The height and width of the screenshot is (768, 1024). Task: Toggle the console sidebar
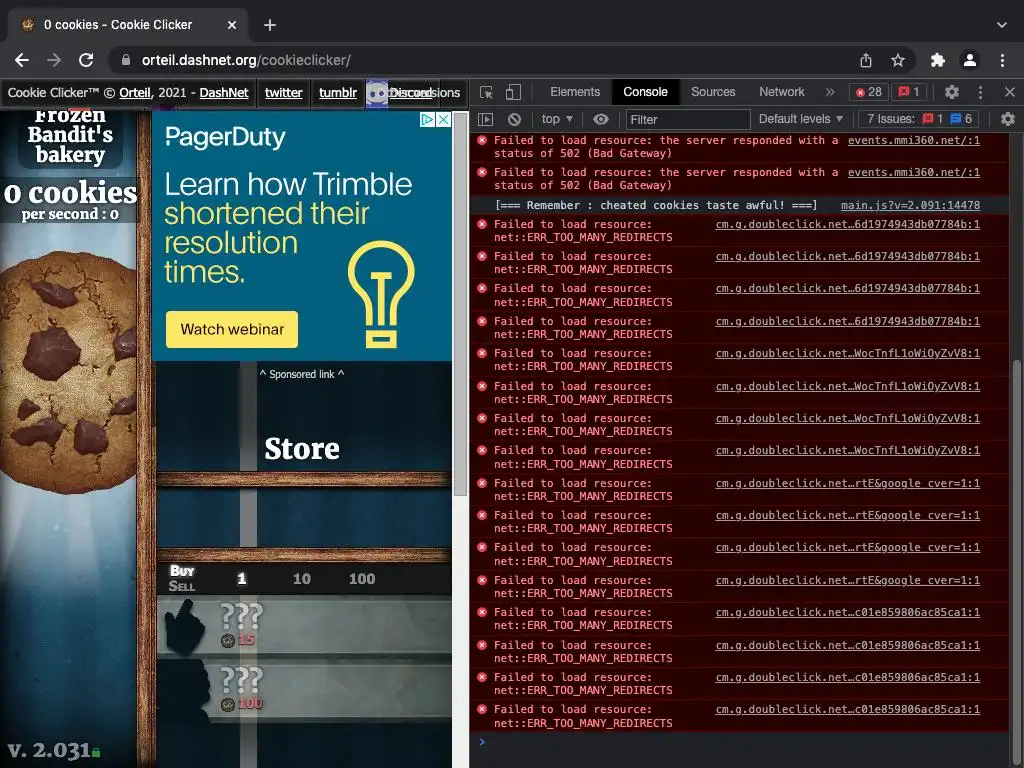pos(485,120)
